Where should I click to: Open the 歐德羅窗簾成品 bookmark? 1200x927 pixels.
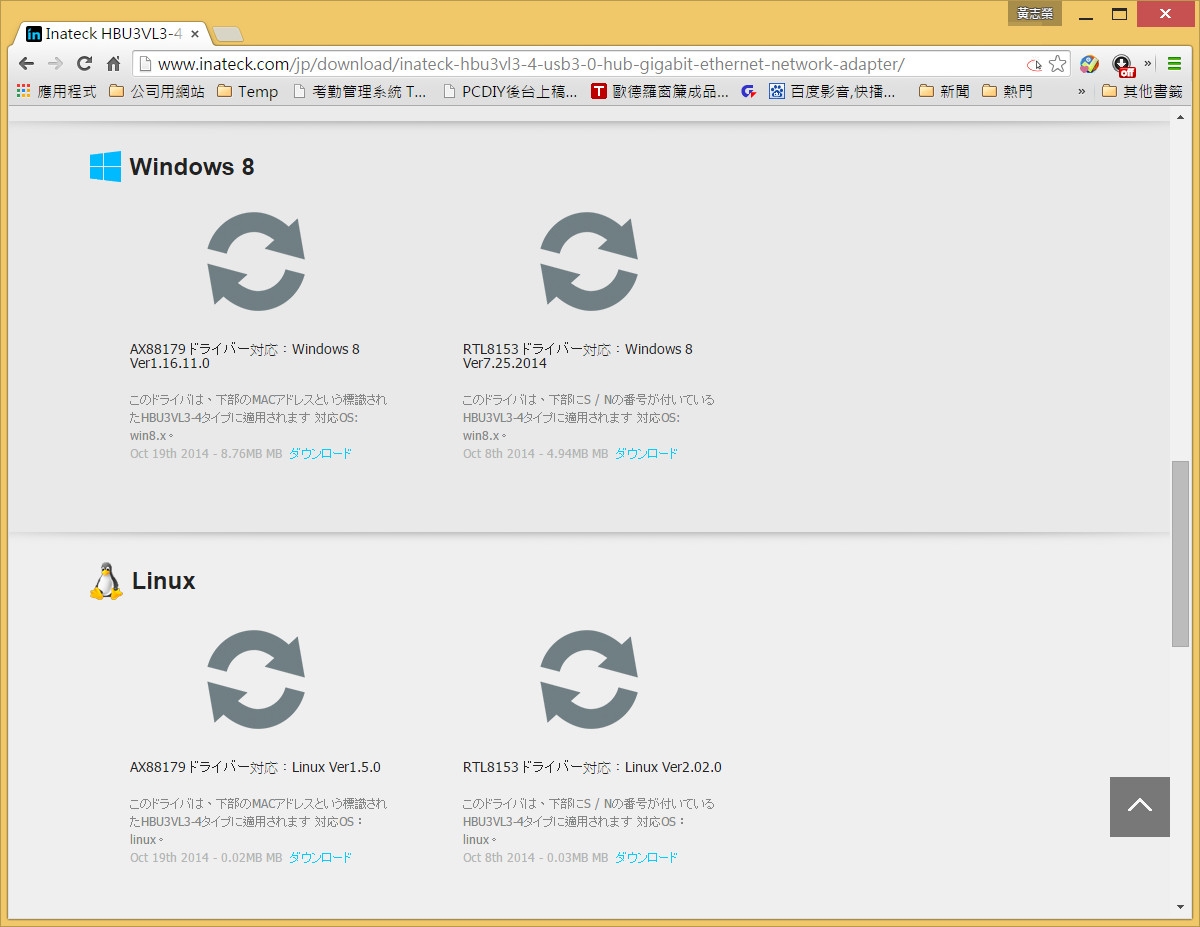click(659, 91)
